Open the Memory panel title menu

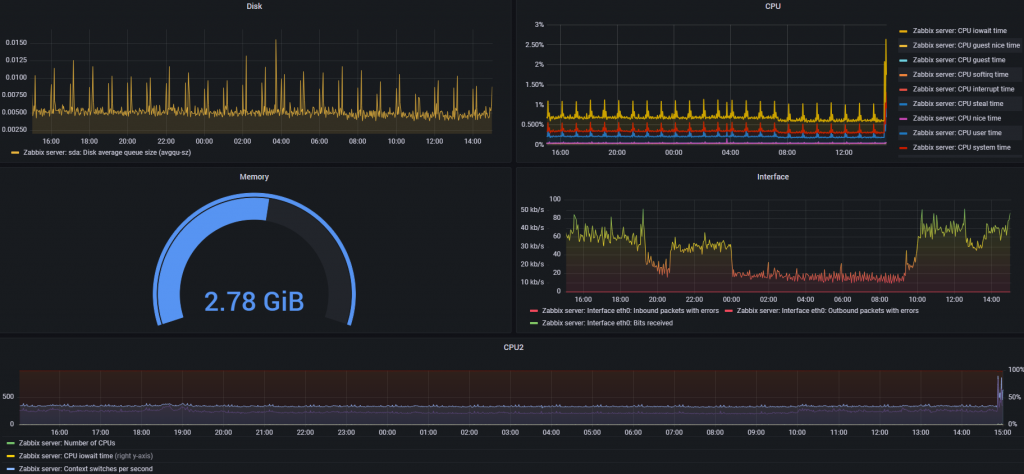click(x=255, y=176)
